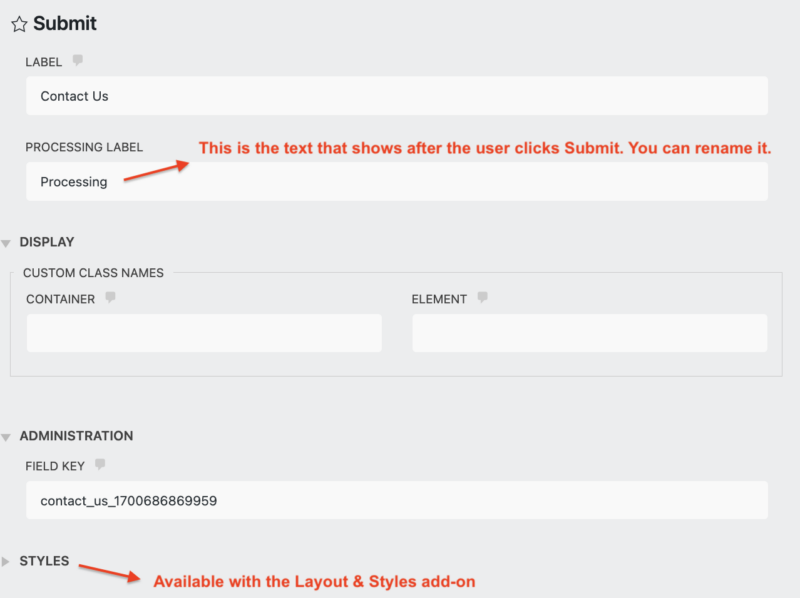Collapse the DISPLAY section triangle
Viewport: 800px width, 598px height.
pyautogui.click(x=8, y=241)
